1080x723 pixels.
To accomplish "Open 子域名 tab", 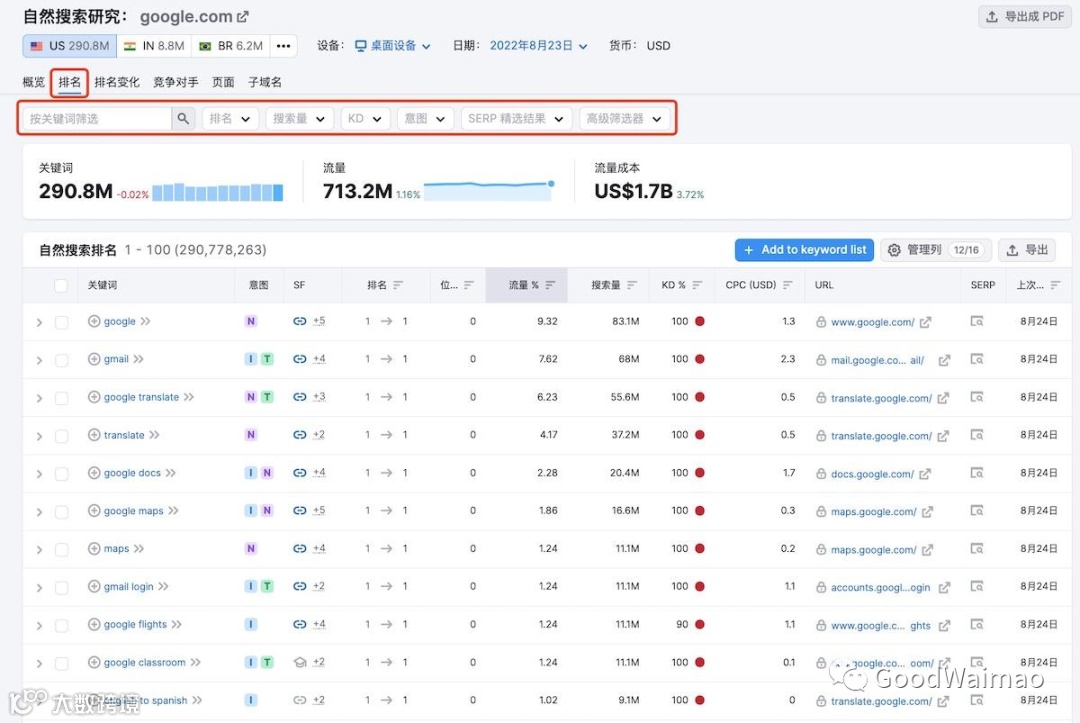I will tap(265, 82).
